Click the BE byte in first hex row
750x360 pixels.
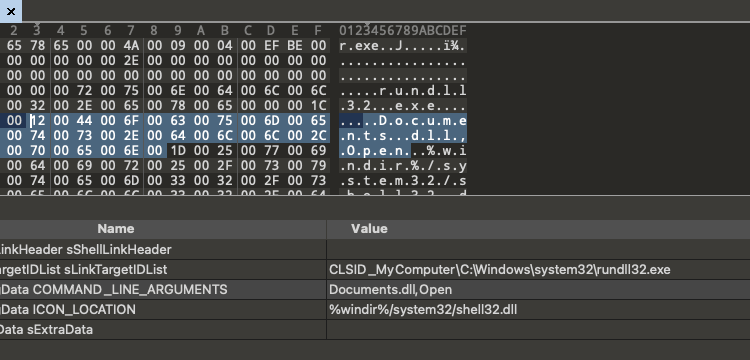294,46
